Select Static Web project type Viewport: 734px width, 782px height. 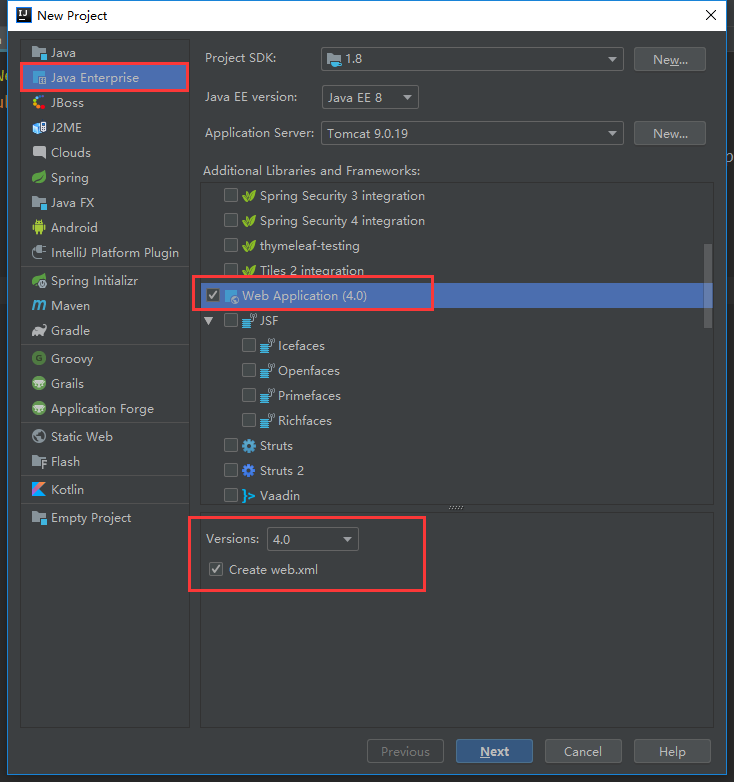click(x=105, y=436)
